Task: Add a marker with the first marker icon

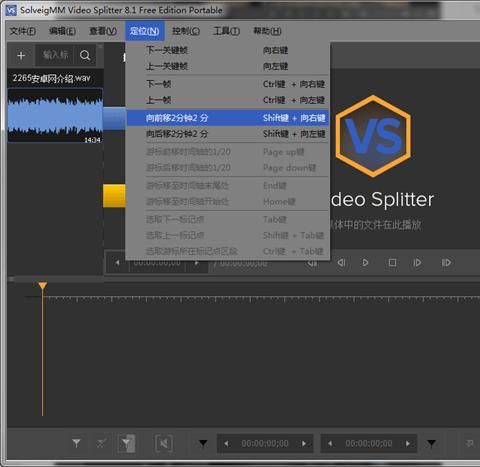Action: [x=76, y=443]
